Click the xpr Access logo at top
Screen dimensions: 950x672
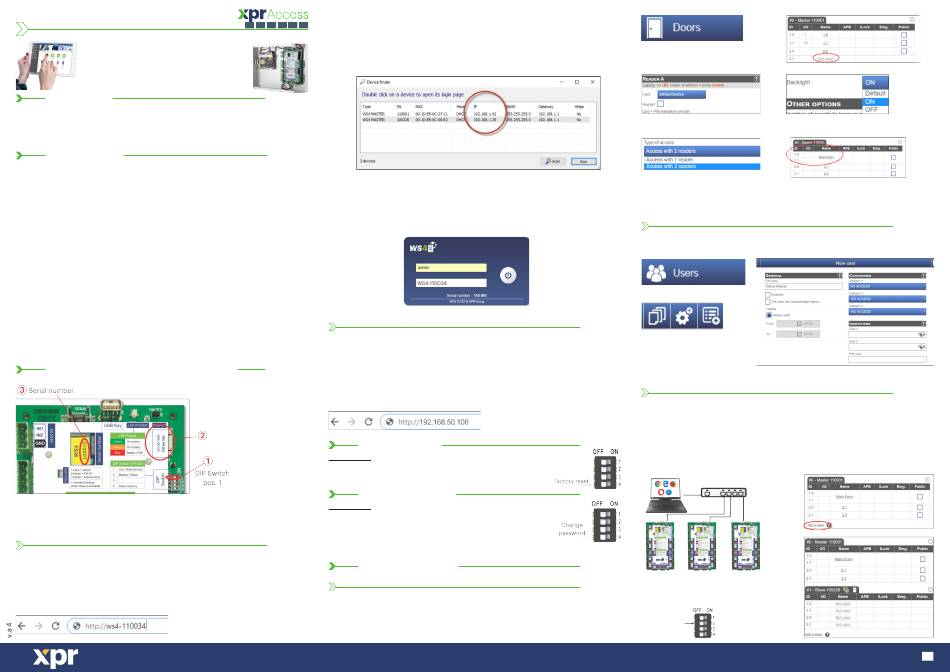click(273, 17)
